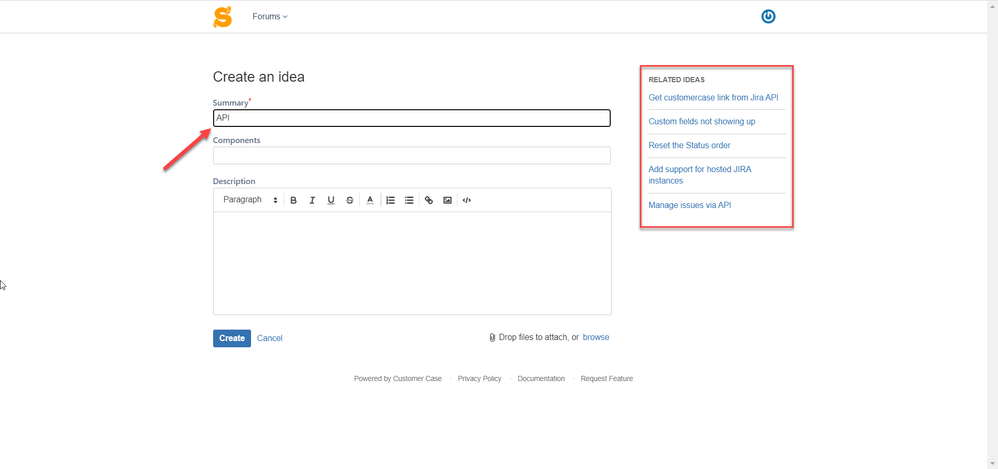The image size is (998, 469).
Task: Insert a numbered list
Action: coord(391,200)
